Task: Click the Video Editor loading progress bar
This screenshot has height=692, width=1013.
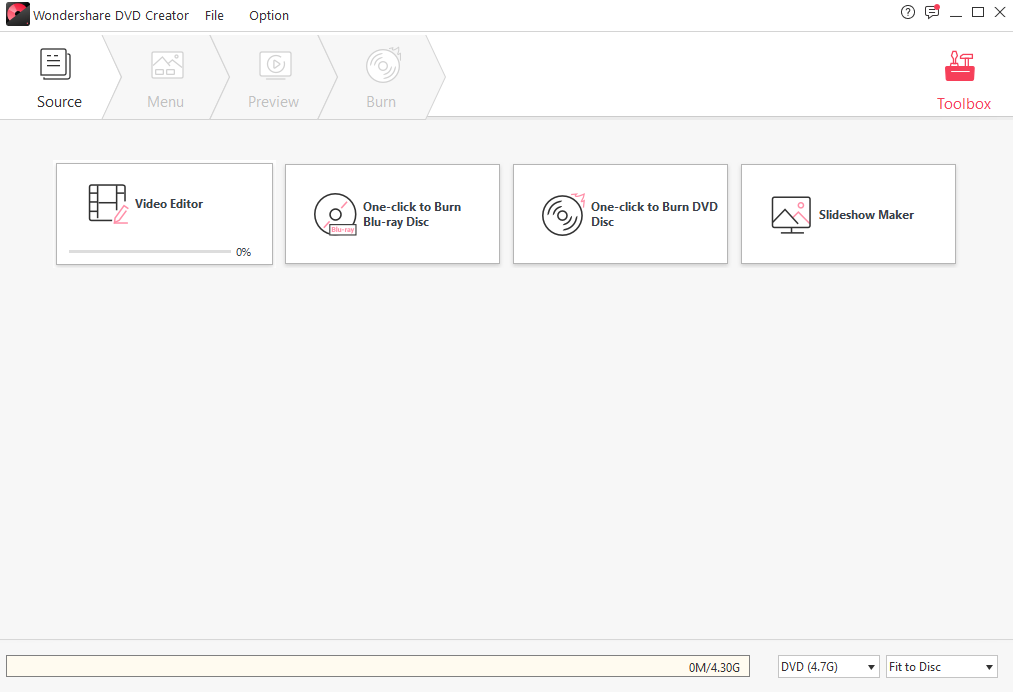Action: 149,251
